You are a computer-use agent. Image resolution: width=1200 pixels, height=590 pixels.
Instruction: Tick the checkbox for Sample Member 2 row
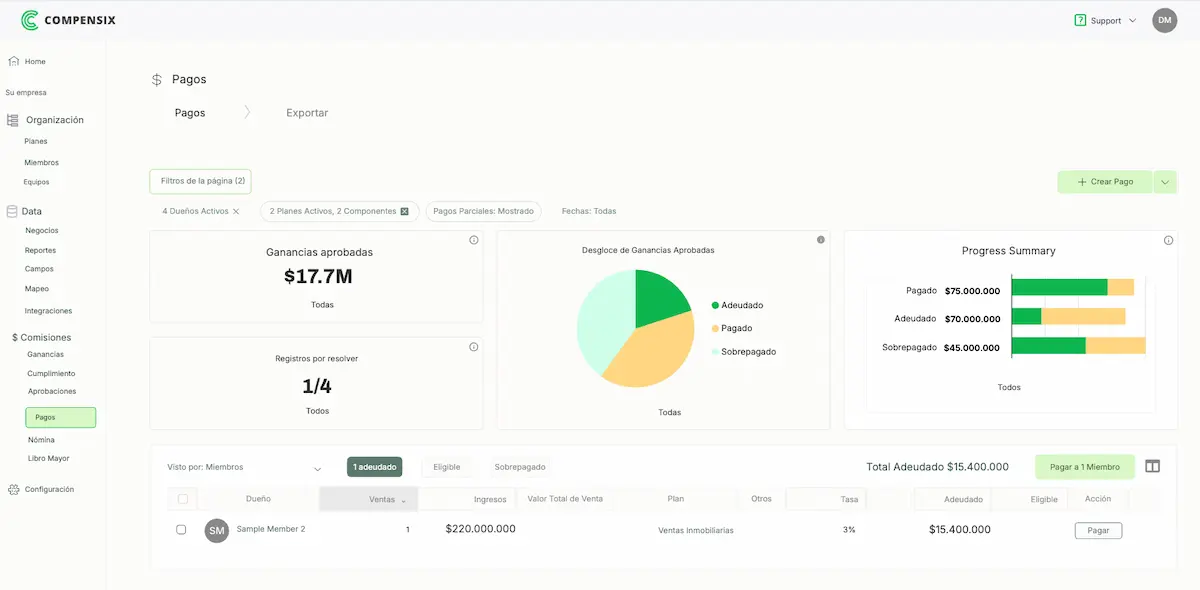(x=182, y=530)
